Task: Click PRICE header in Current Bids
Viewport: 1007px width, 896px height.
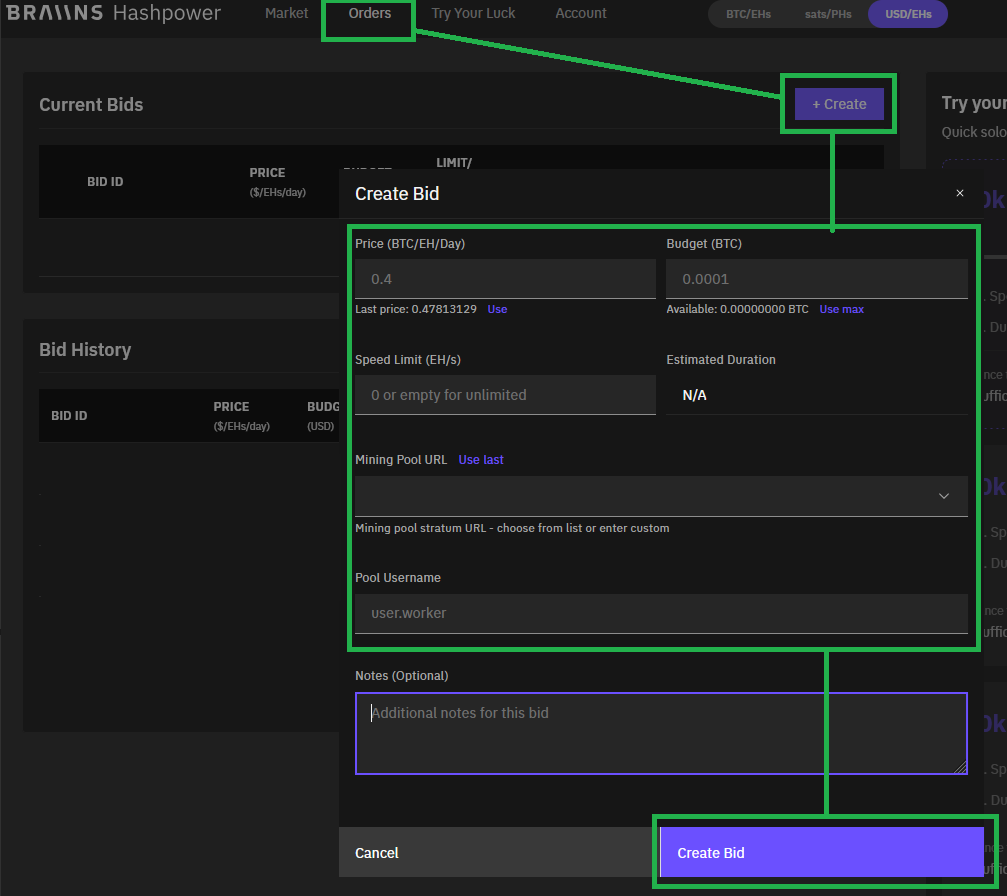Action: (267, 173)
